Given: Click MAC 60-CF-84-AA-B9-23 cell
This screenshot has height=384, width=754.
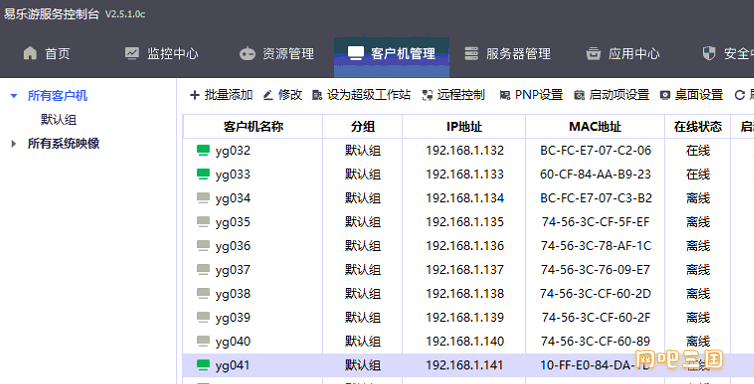Looking at the screenshot, I should 595,174.
